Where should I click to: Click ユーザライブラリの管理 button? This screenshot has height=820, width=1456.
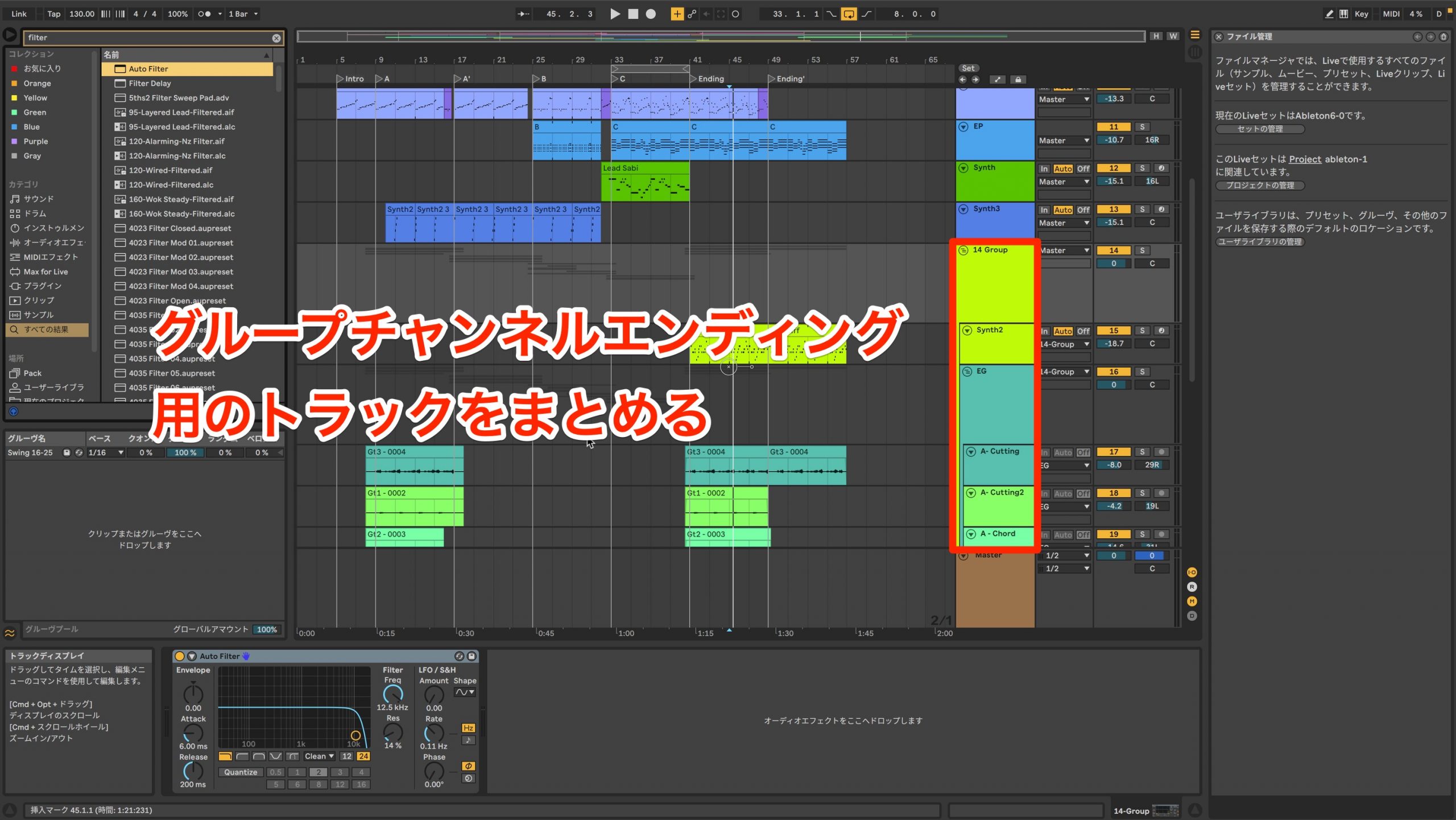(1260, 242)
